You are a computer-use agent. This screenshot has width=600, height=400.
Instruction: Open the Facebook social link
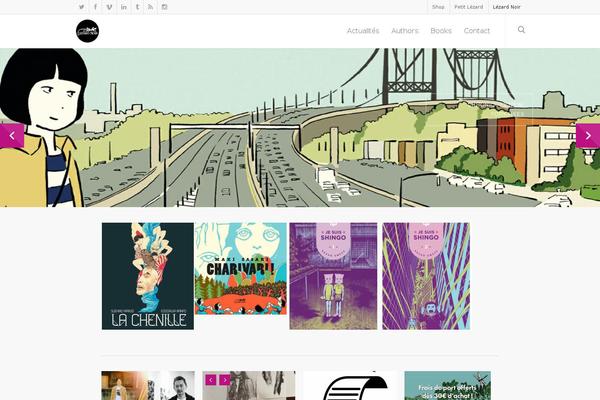(x=95, y=7)
